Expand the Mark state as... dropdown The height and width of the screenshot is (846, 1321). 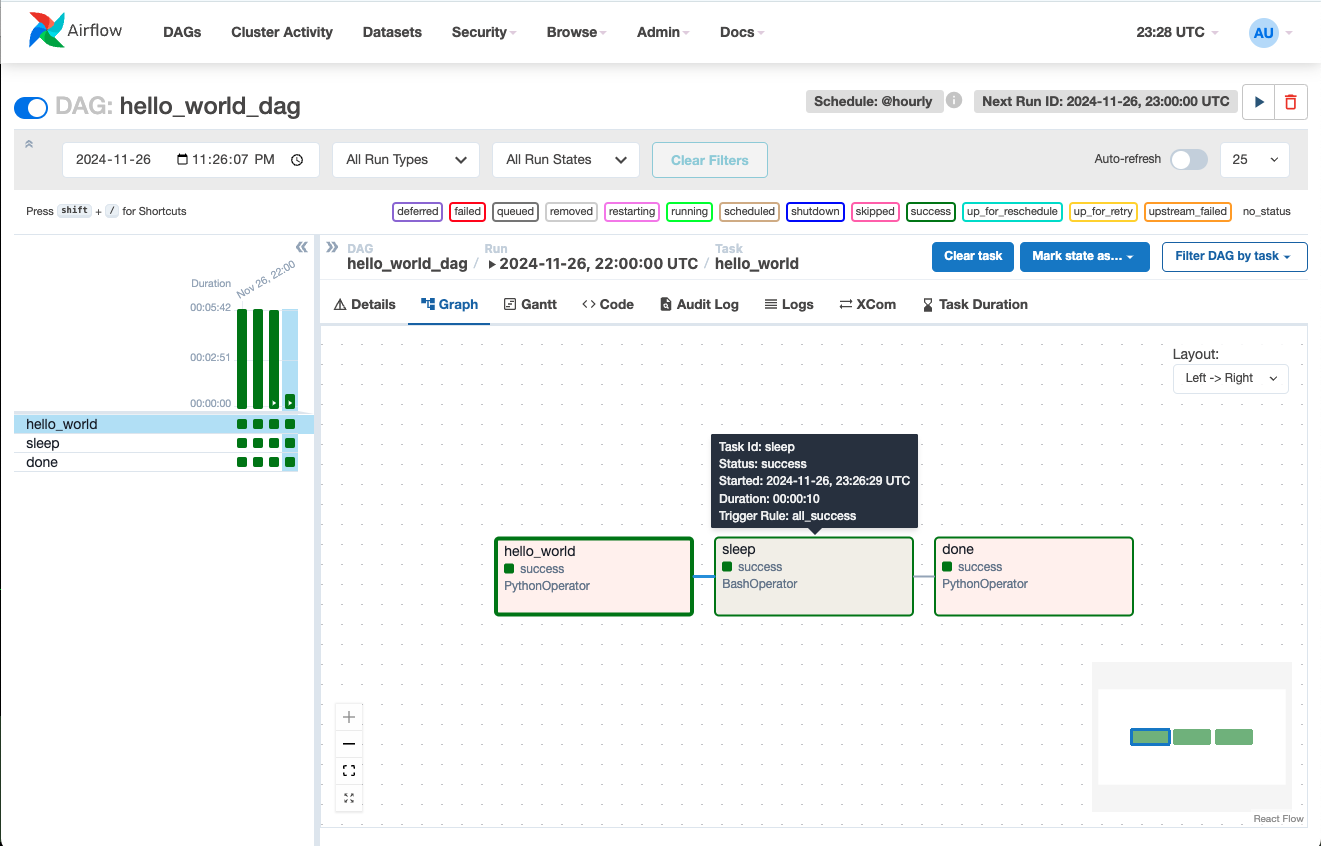click(x=1086, y=256)
